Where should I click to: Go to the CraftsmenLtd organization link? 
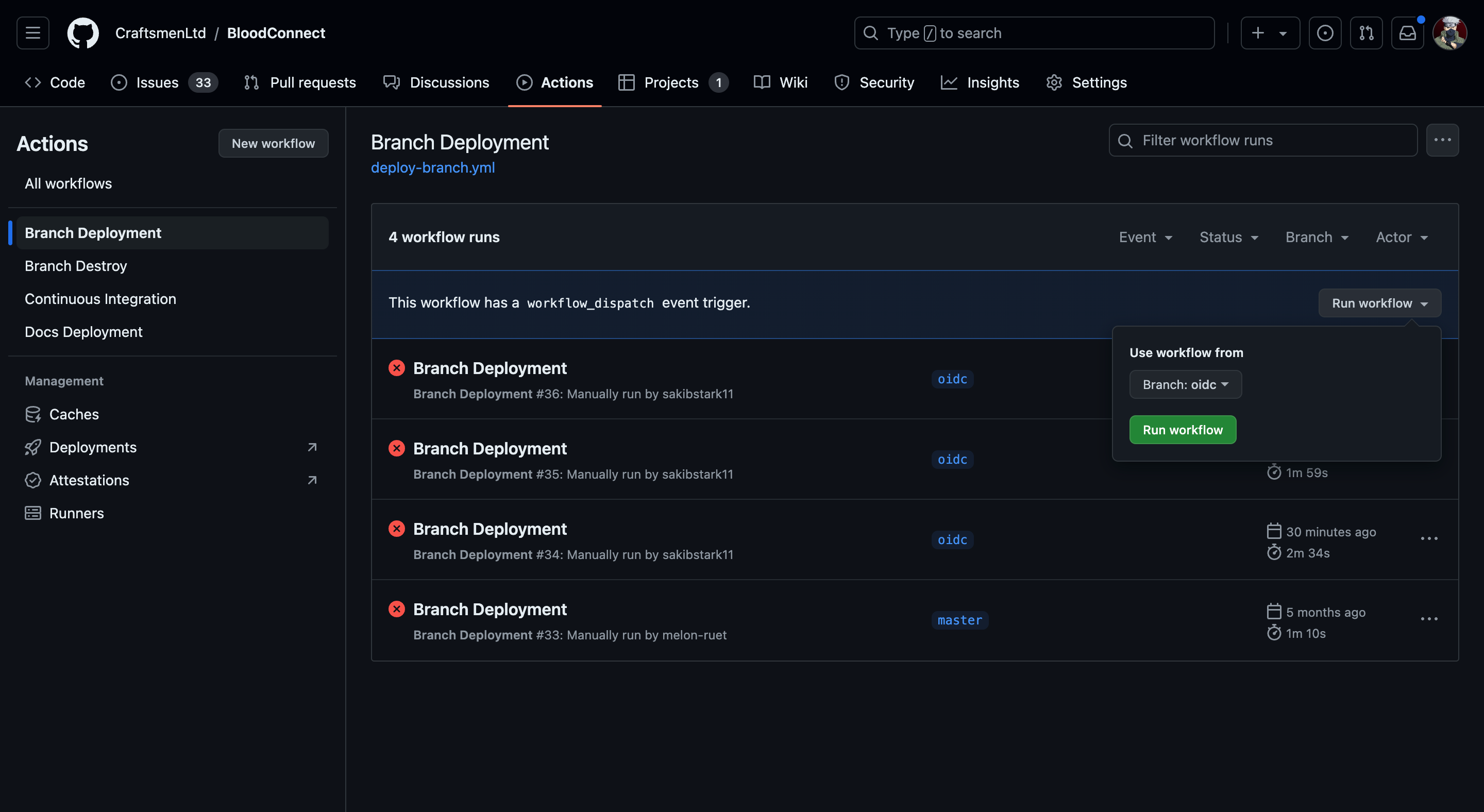tap(161, 33)
